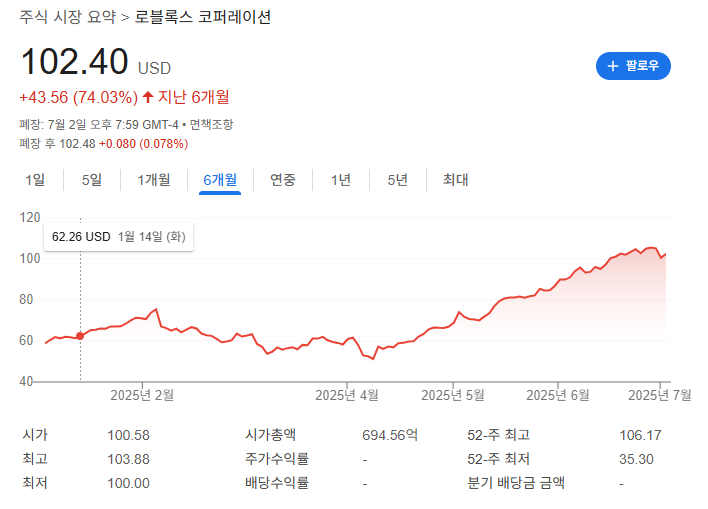Switch to the 연중 range tab
Viewport: 708px width, 509px height.
(x=283, y=180)
